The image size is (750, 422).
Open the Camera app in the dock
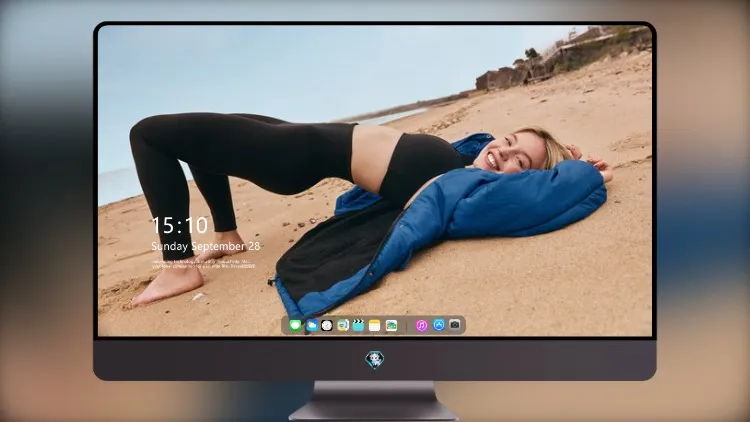pos(455,325)
